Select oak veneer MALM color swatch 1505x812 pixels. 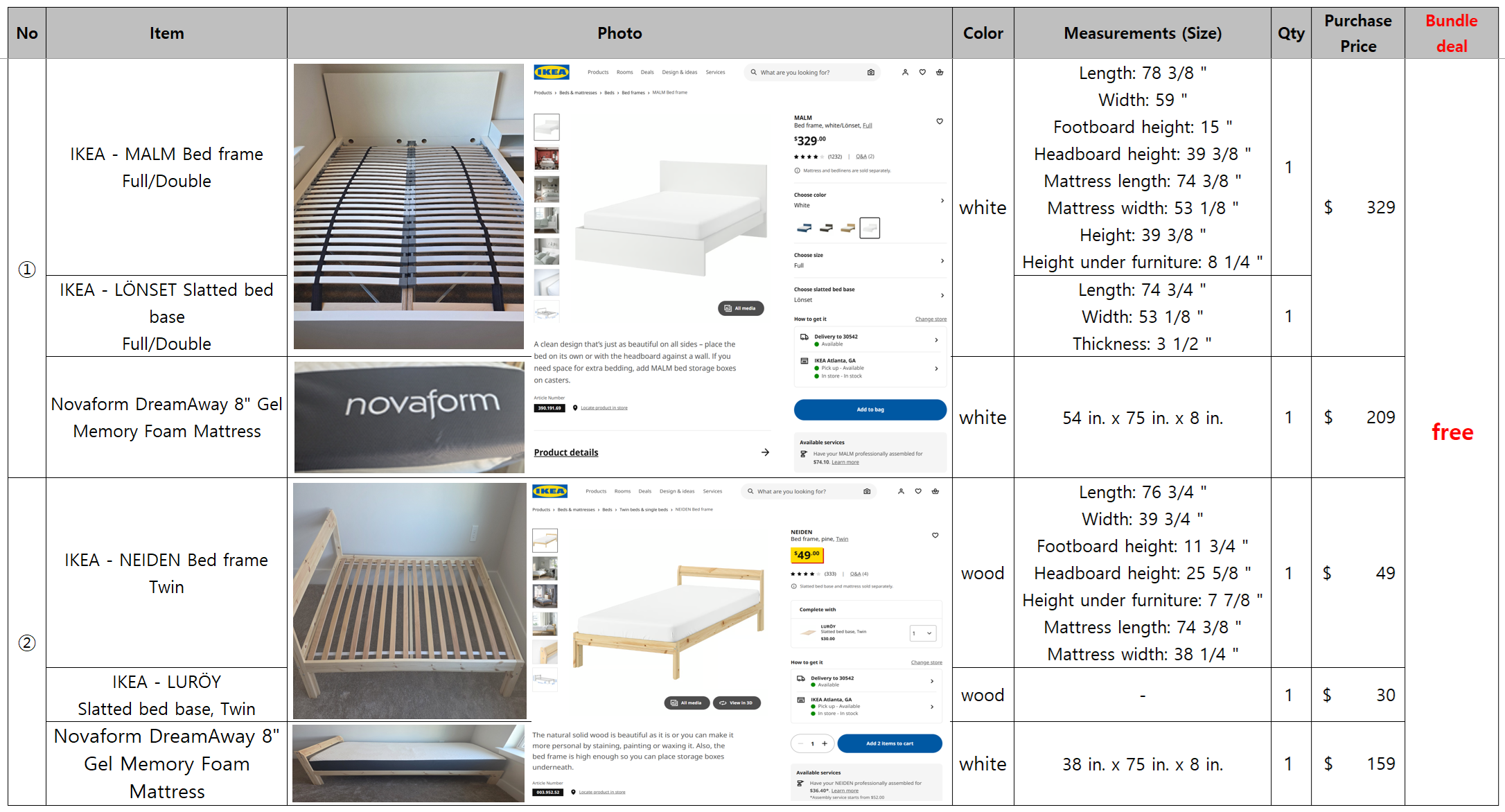(x=847, y=227)
